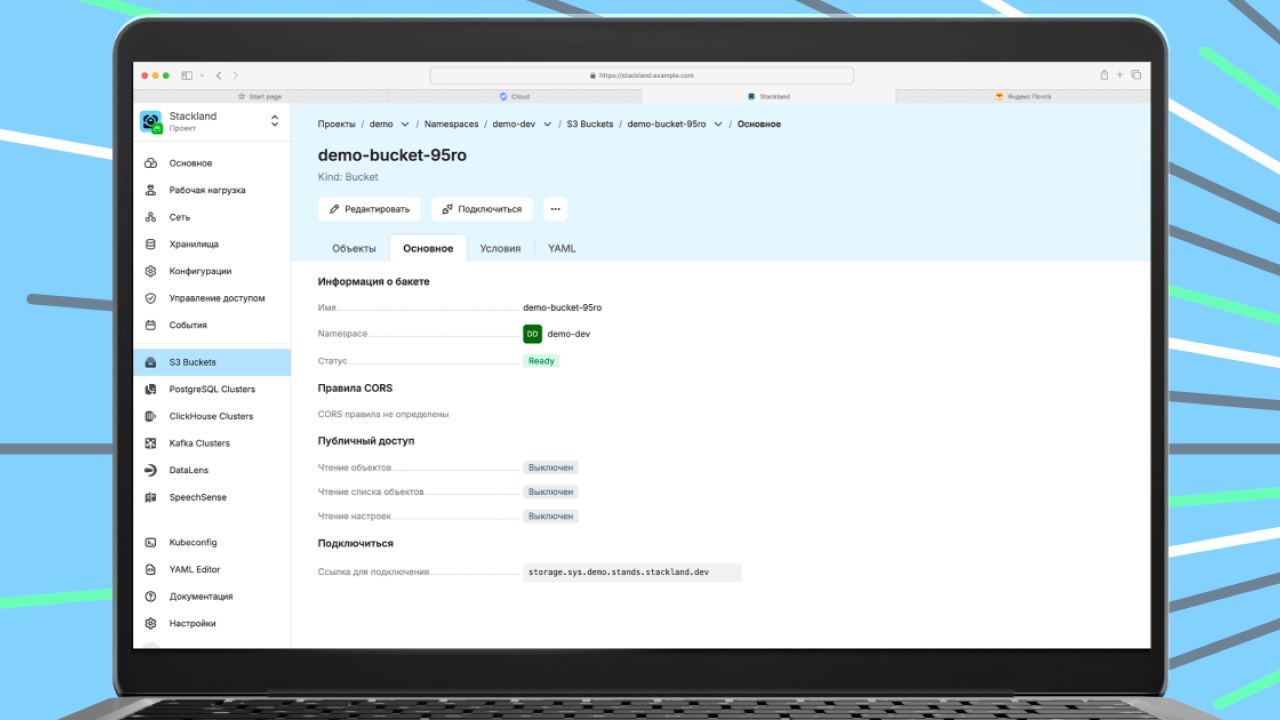Click the browser sidebar toggle icon
The width and height of the screenshot is (1280, 720).
(187, 75)
